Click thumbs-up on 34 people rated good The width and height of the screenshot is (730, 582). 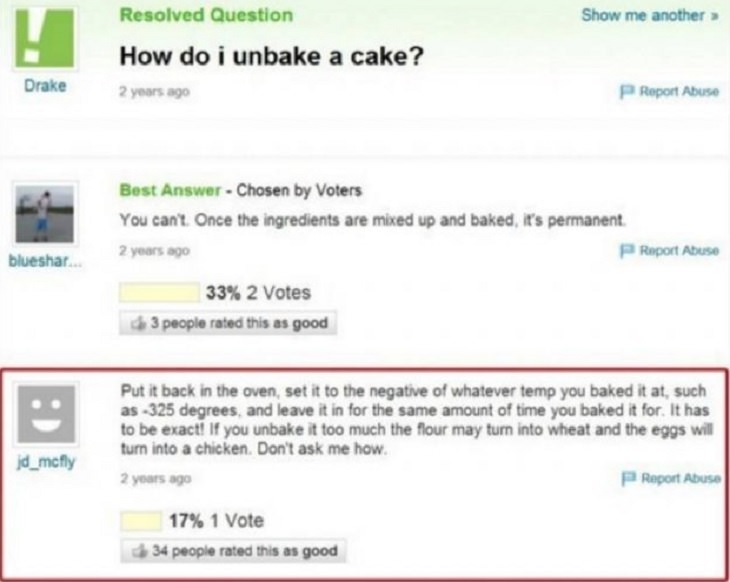coord(140,551)
